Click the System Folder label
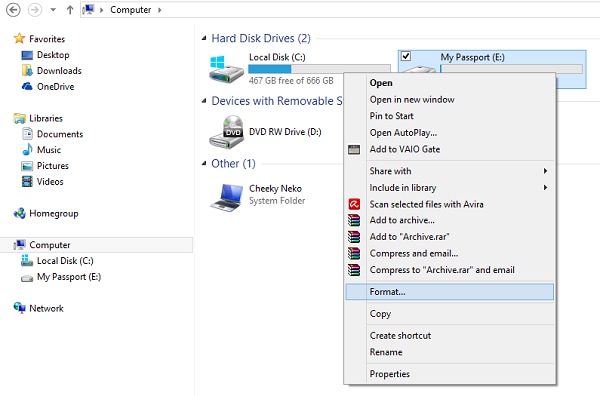 277,201
